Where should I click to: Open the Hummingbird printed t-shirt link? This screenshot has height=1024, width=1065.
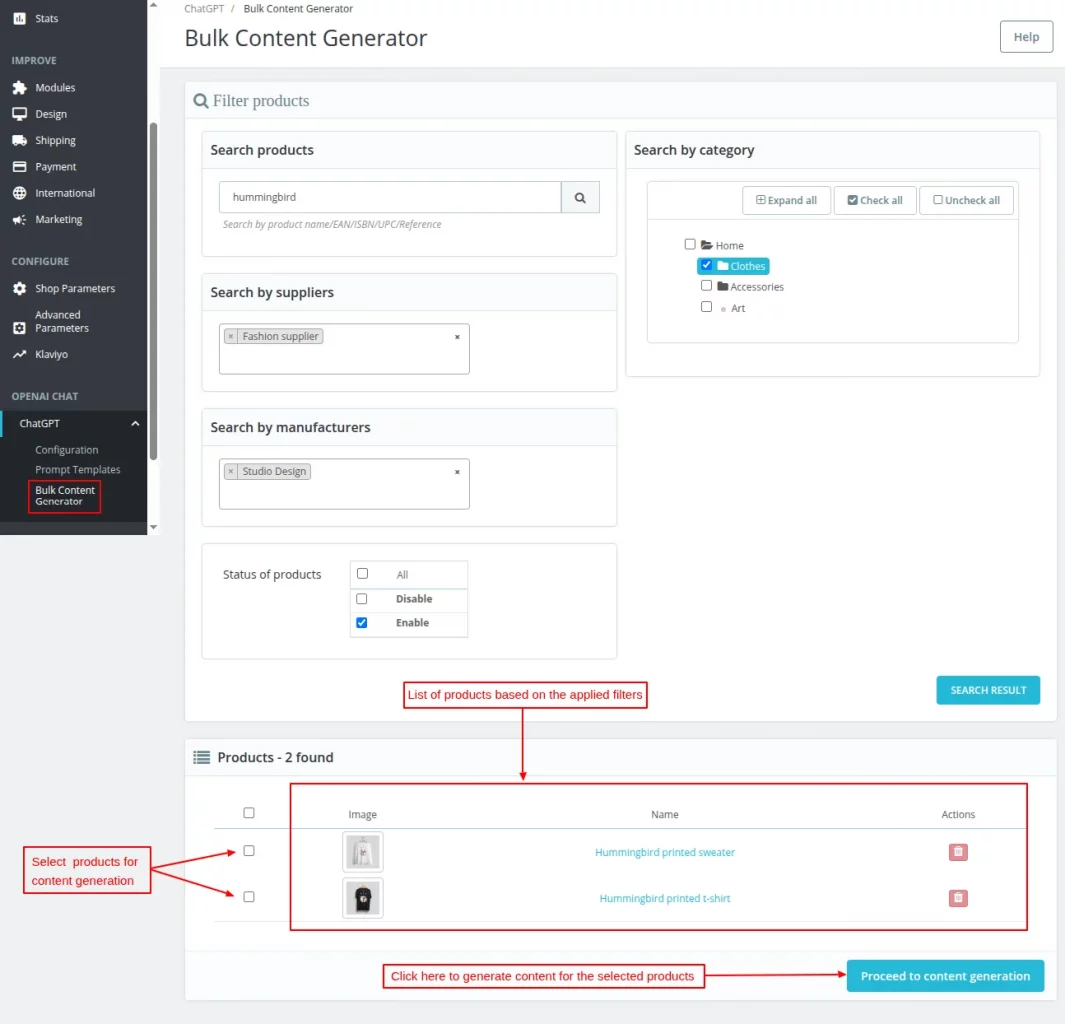(664, 898)
